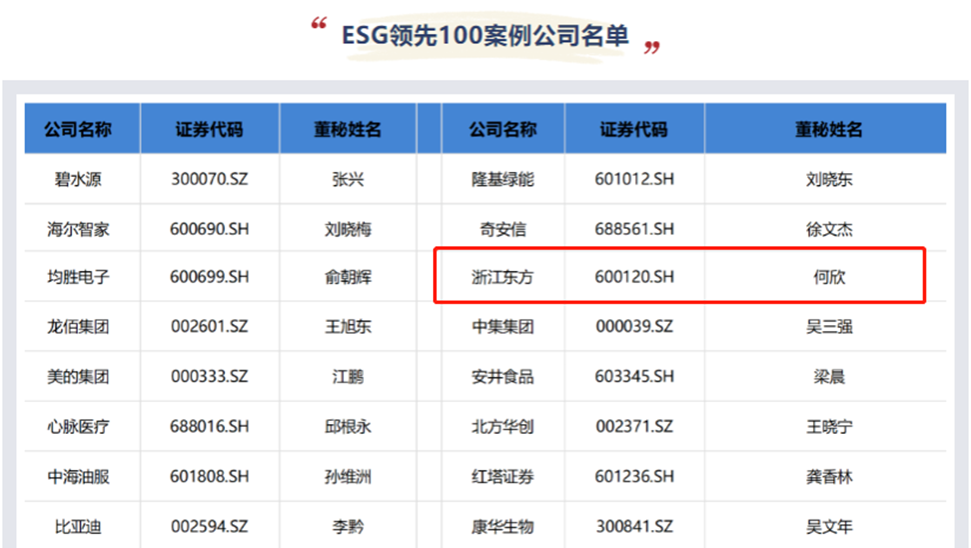Screen dimensions: 971x548
Task: Click secretary name '刘晓东'
Action: tap(829, 180)
